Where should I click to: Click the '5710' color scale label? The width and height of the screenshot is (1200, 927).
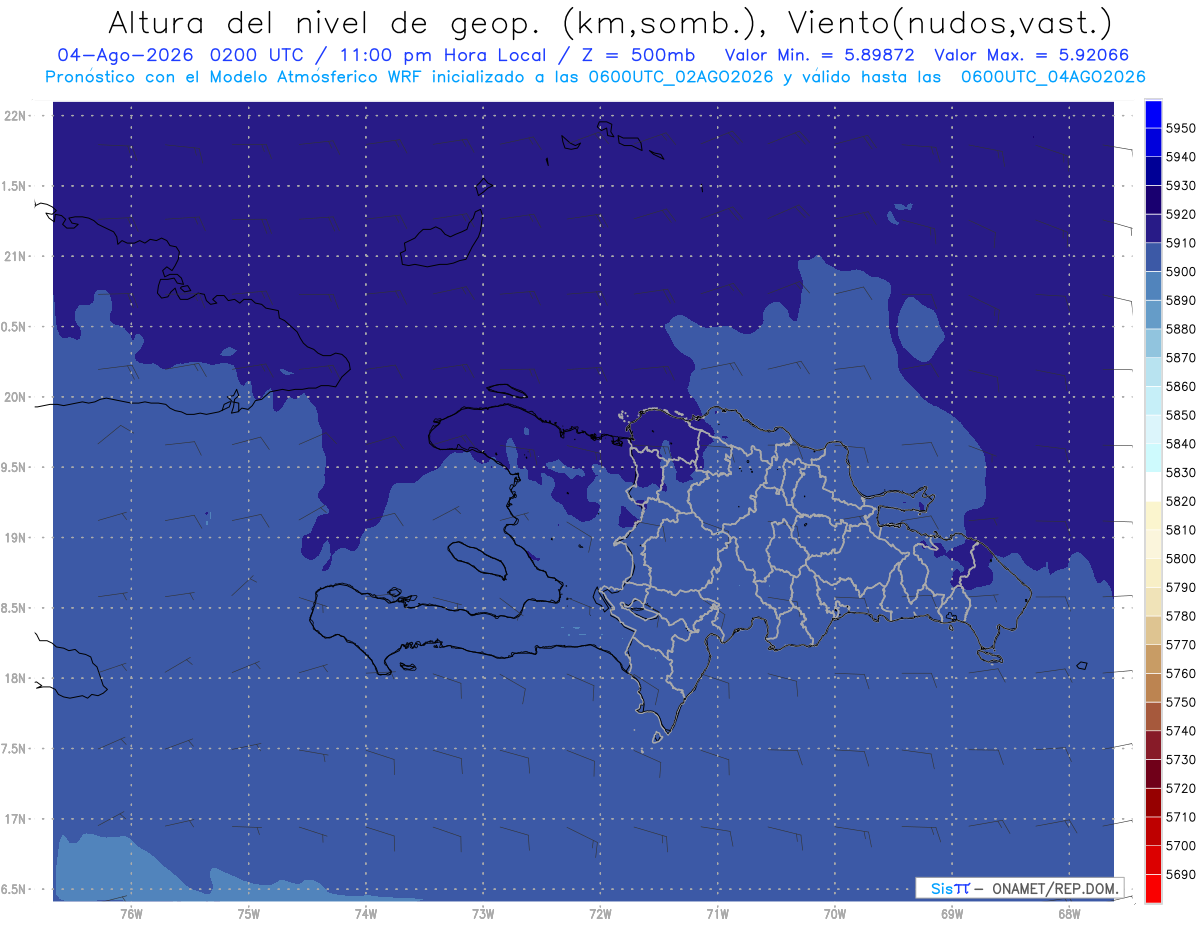pos(1181,817)
